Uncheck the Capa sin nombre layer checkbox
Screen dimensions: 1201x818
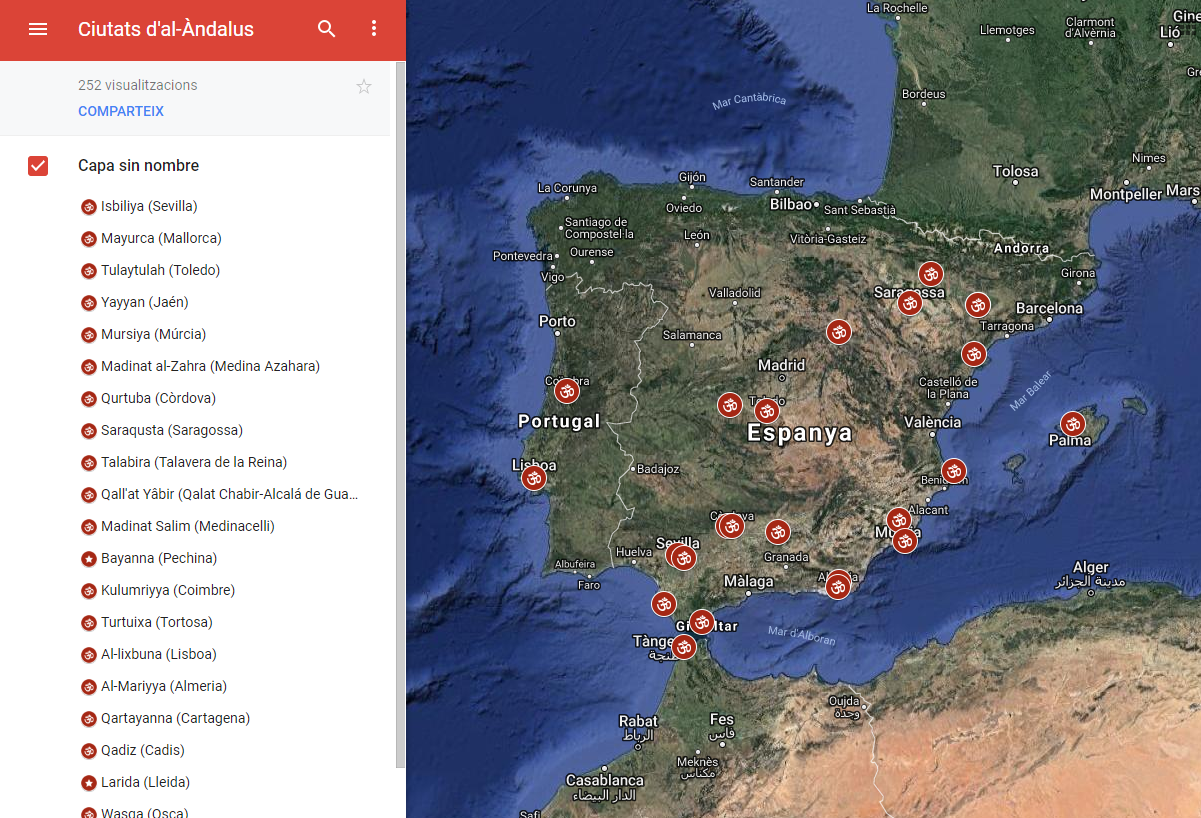[x=38, y=166]
